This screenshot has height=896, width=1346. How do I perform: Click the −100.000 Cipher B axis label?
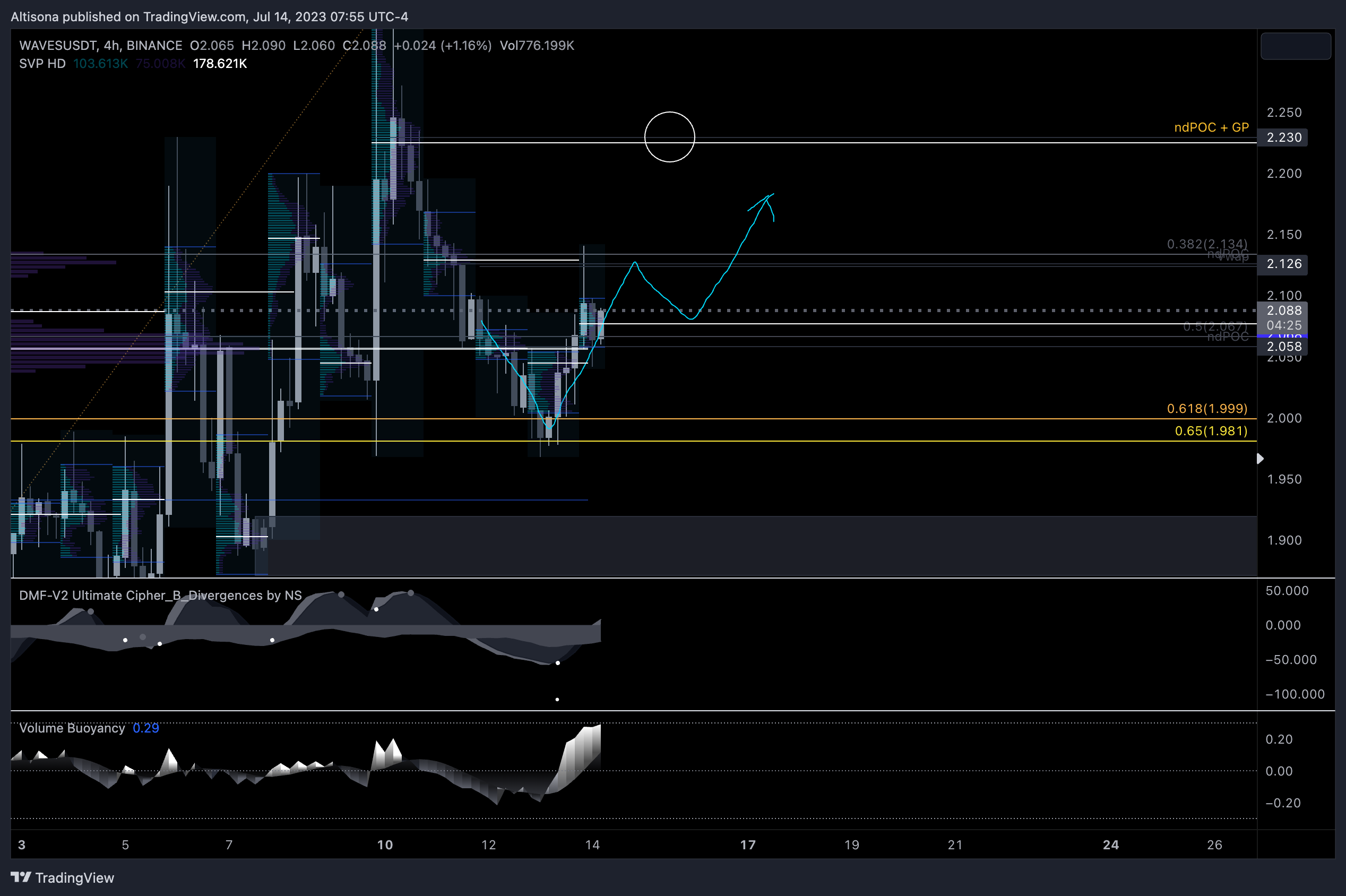(x=1295, y=694)
